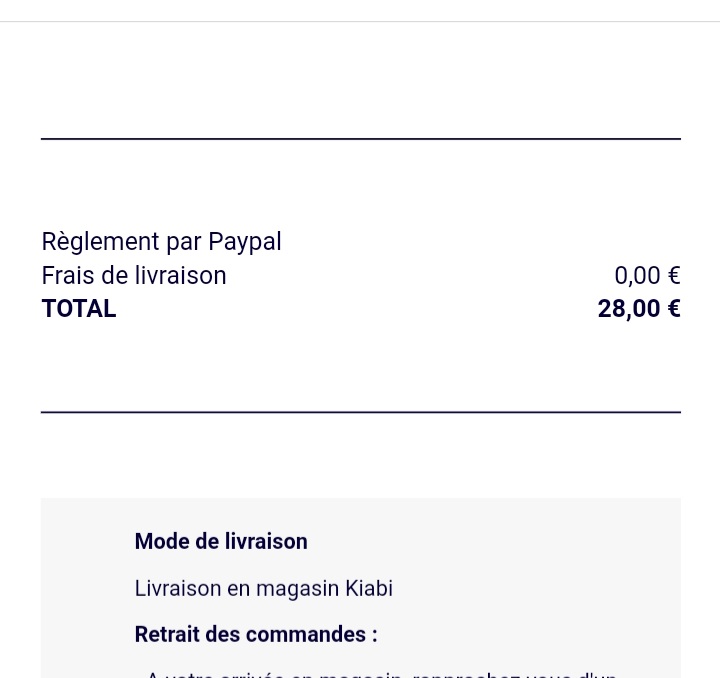This screenshot has width=720, height=678.
Task: Click the empty left margin of the gray delivery box
Action: coord(87,588)
